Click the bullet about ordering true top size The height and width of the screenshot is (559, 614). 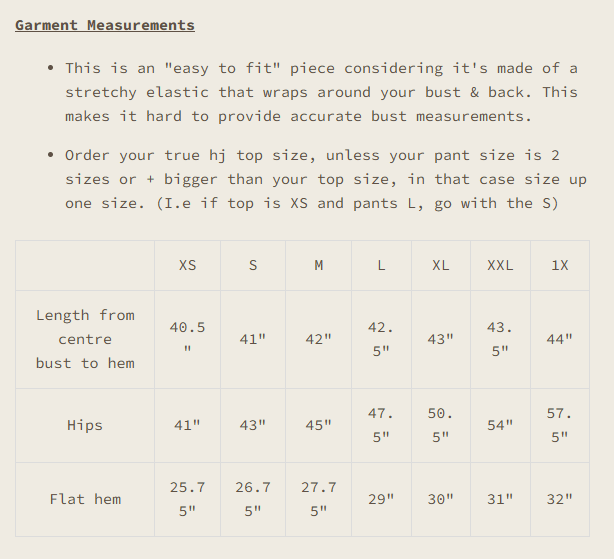point(312,179)
